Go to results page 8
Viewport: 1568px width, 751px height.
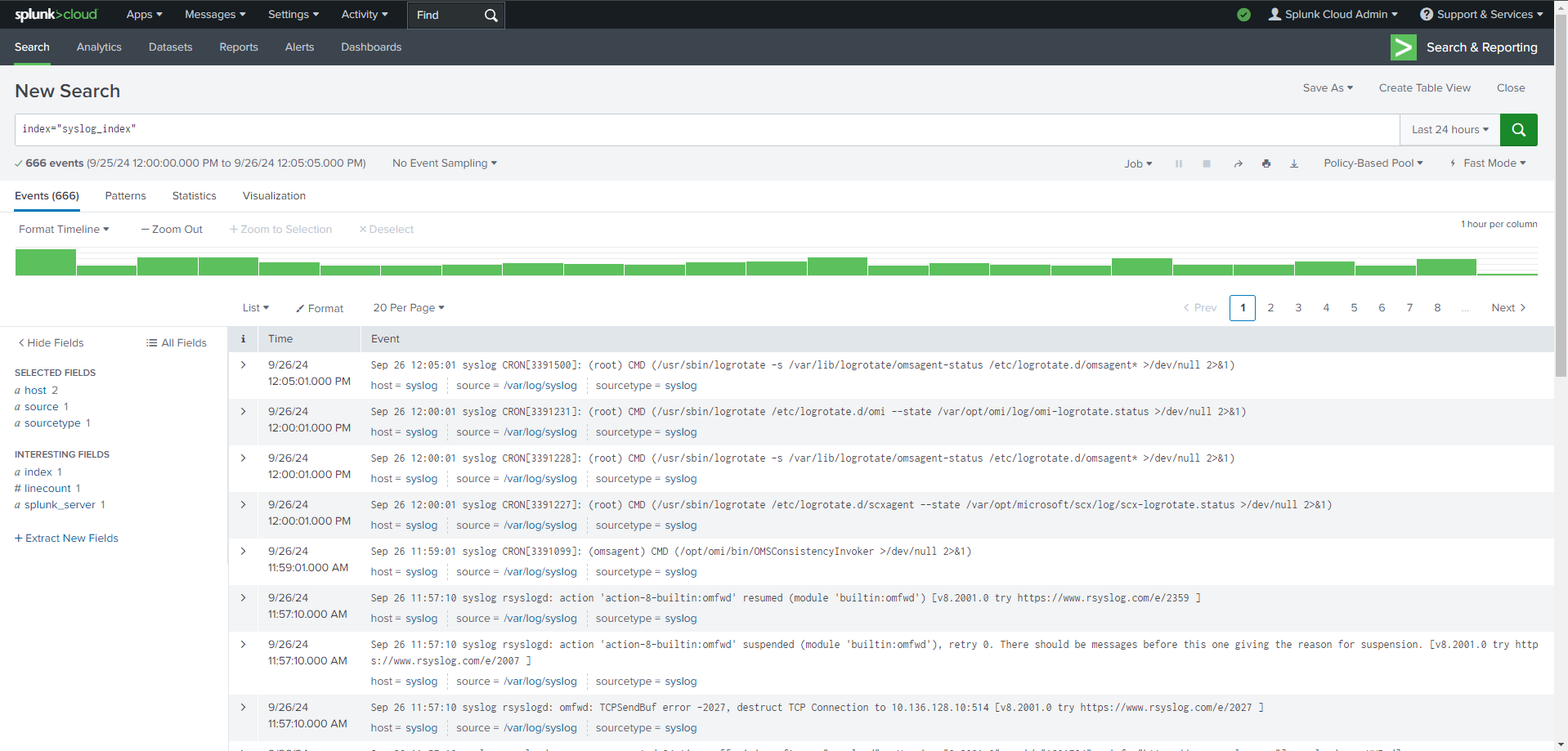point(1437,307)
